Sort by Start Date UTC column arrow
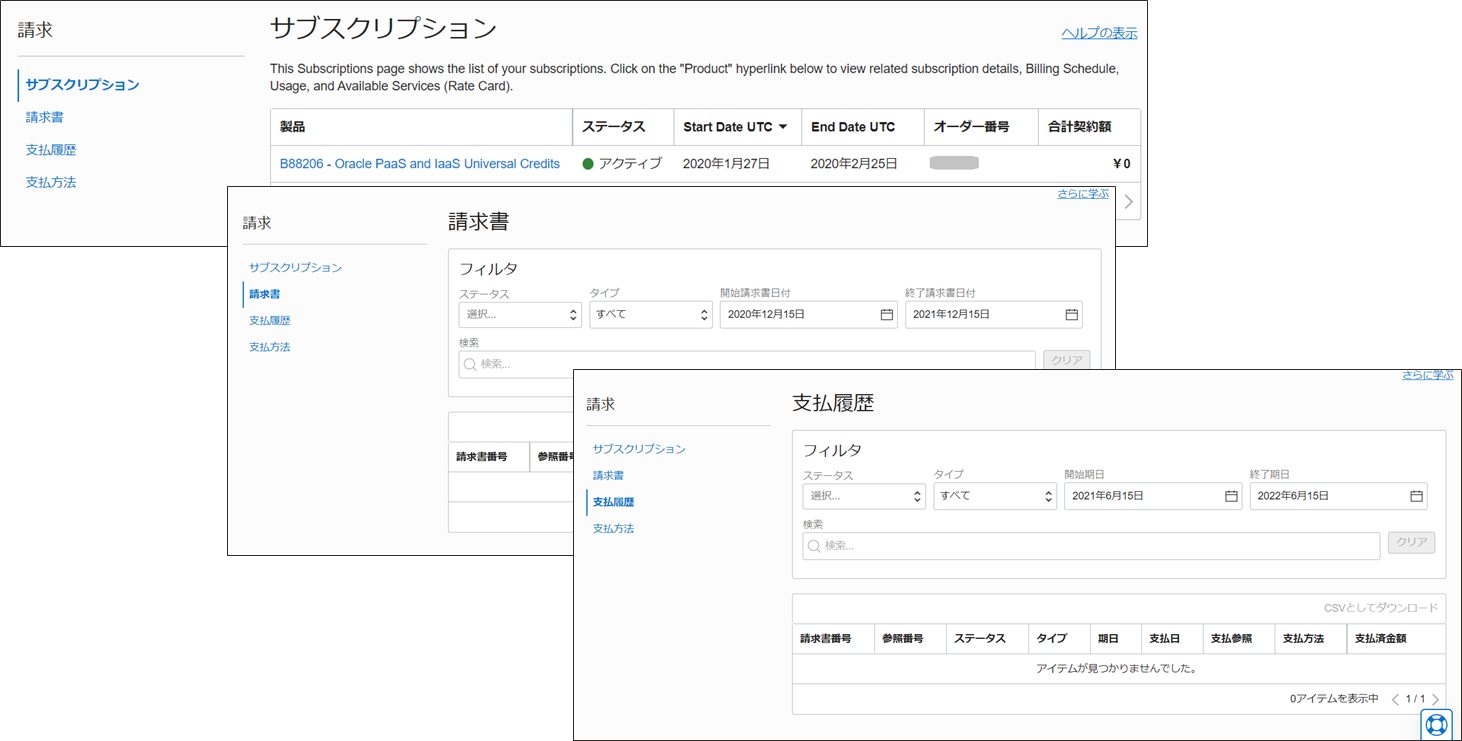Viewport: 1462px width, 741px height. [783, 127]
